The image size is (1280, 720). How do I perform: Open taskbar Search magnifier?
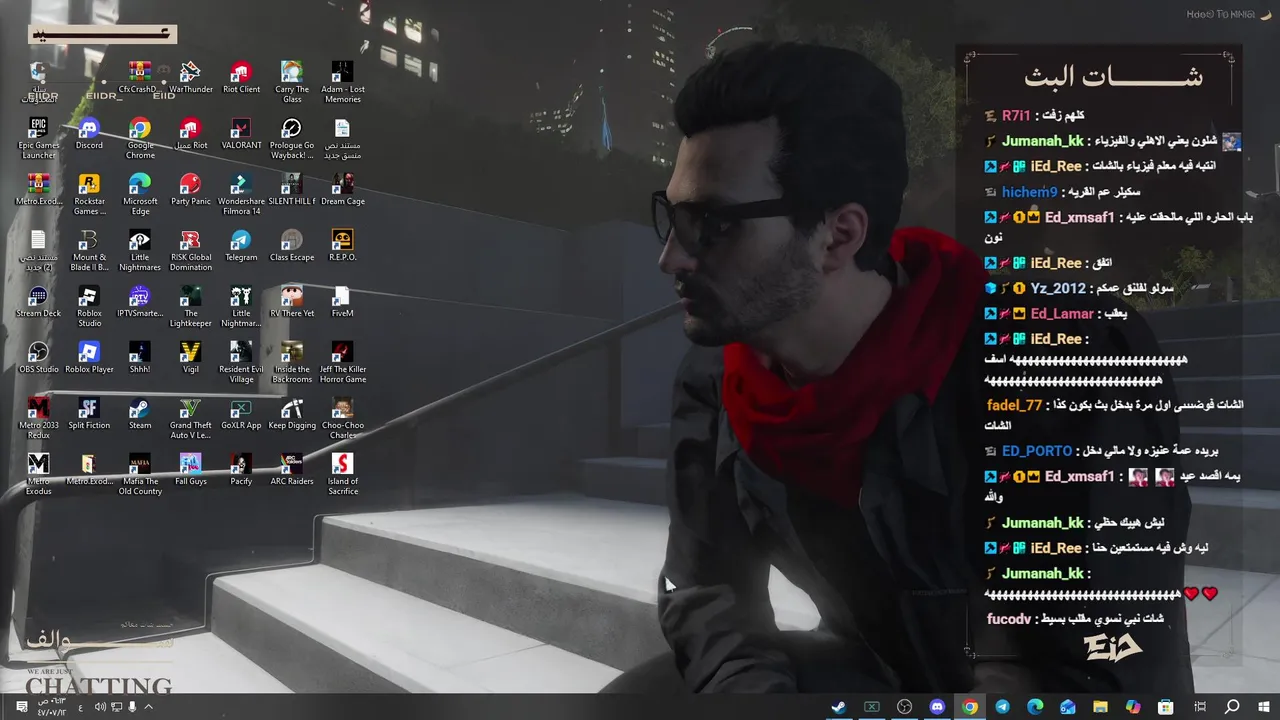click(x=1232, y=707)
